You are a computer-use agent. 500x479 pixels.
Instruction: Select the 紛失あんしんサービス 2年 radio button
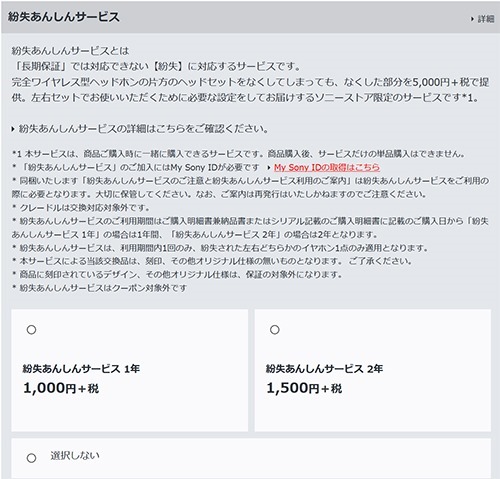pyautogui.click(x=275, y=330)
